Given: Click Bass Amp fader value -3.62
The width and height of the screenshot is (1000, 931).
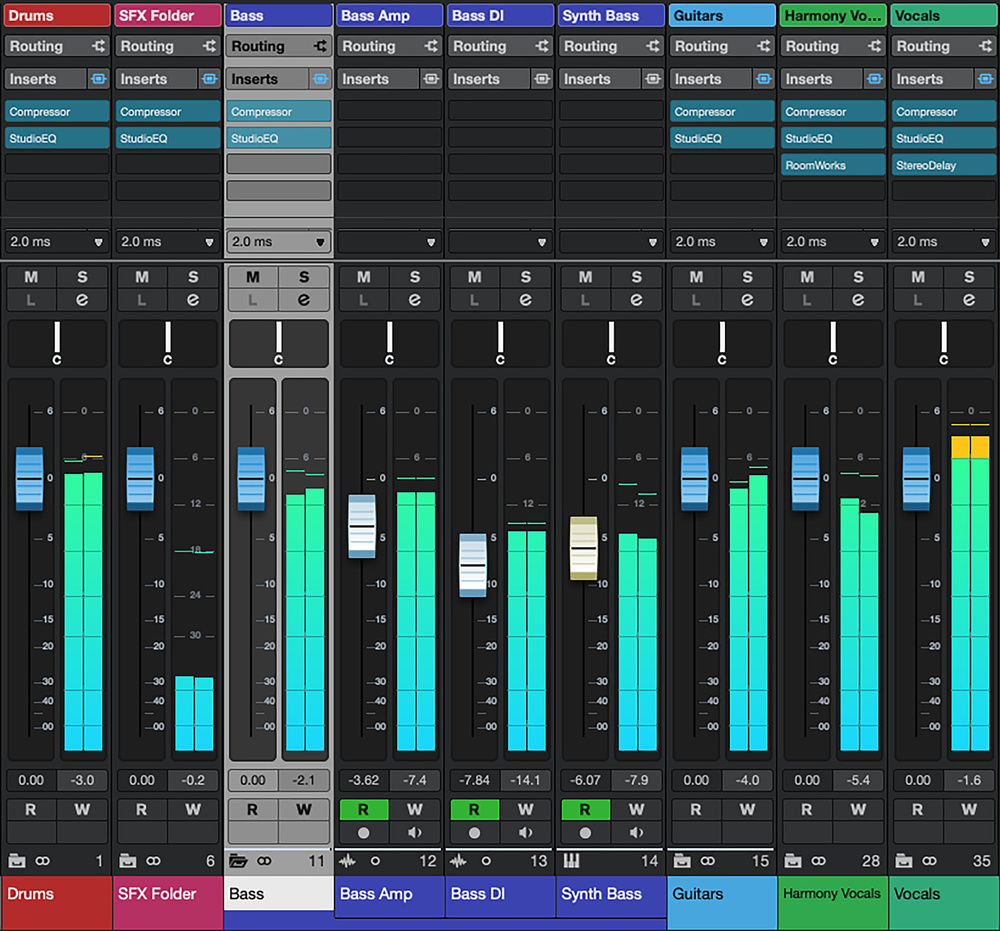Looking at the screenshot, I should 364,780.
